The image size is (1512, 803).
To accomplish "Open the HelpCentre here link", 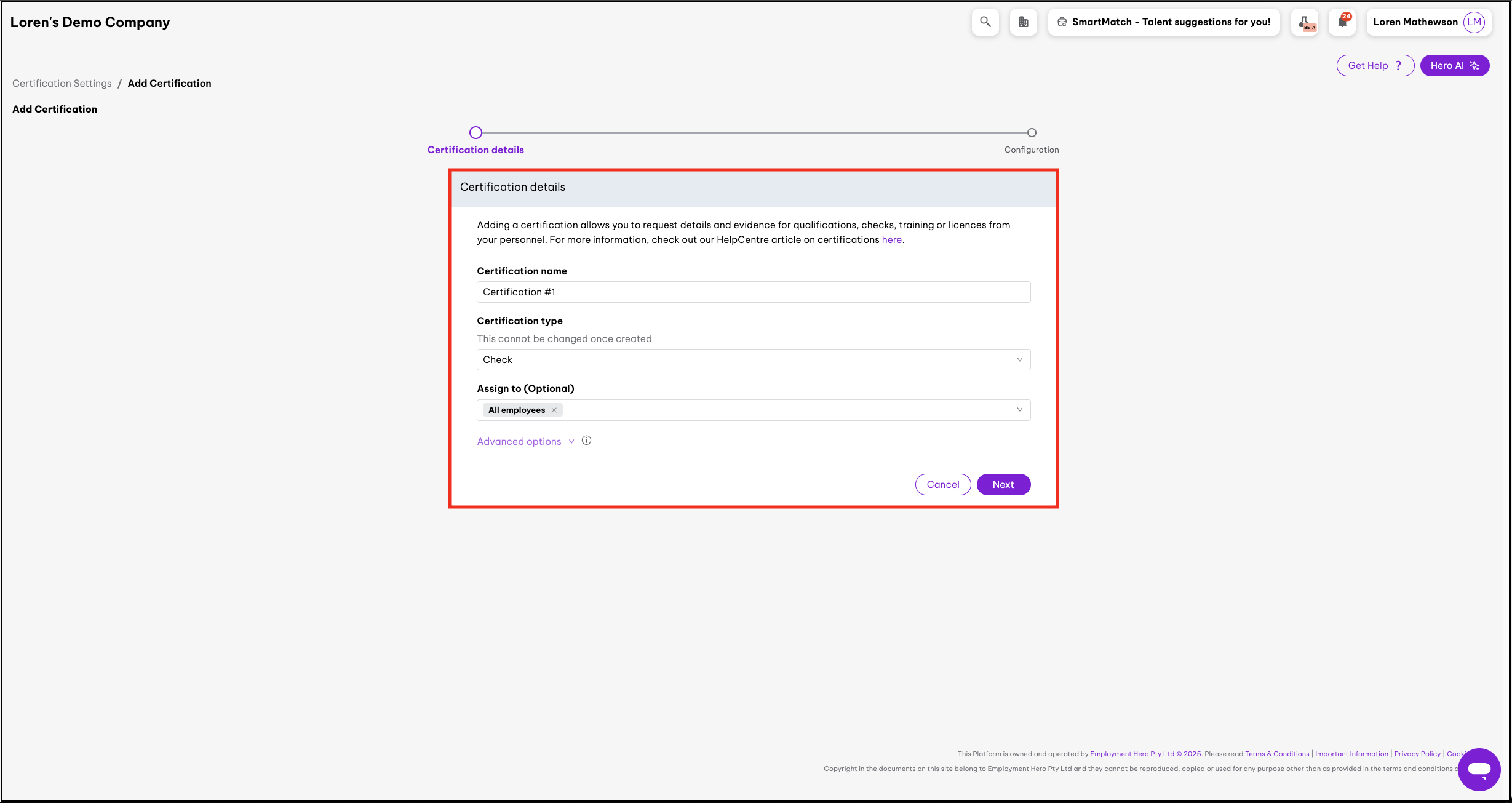I will coord(891,240).
